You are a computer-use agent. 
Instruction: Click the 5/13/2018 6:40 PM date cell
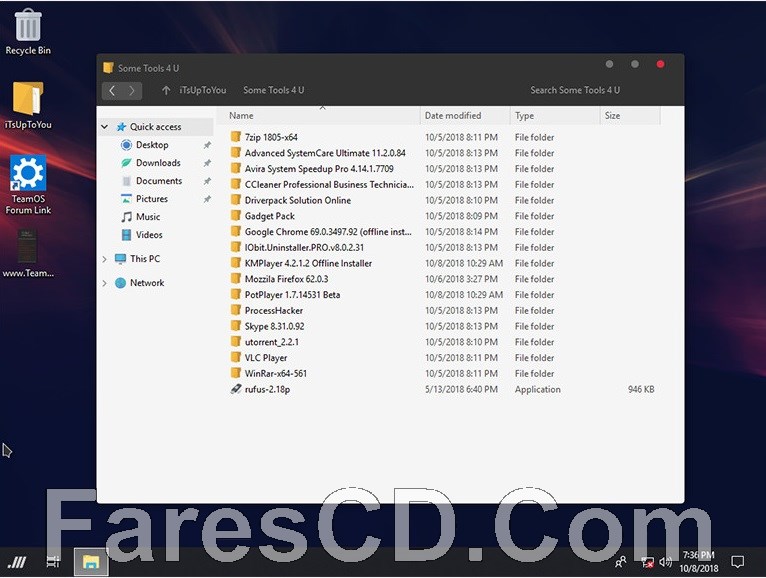click(461, 389)
